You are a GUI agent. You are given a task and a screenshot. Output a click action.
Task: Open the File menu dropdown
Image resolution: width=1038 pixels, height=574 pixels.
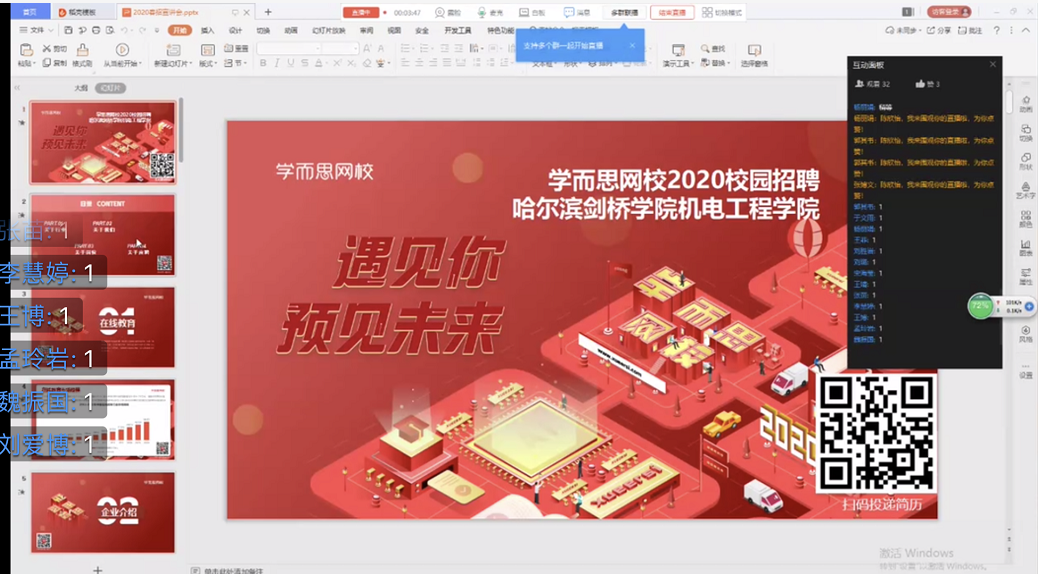tap(36, 30)
